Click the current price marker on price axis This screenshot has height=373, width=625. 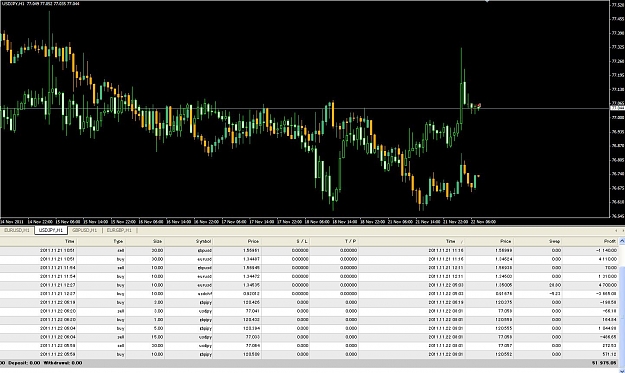tap(617, 108)
